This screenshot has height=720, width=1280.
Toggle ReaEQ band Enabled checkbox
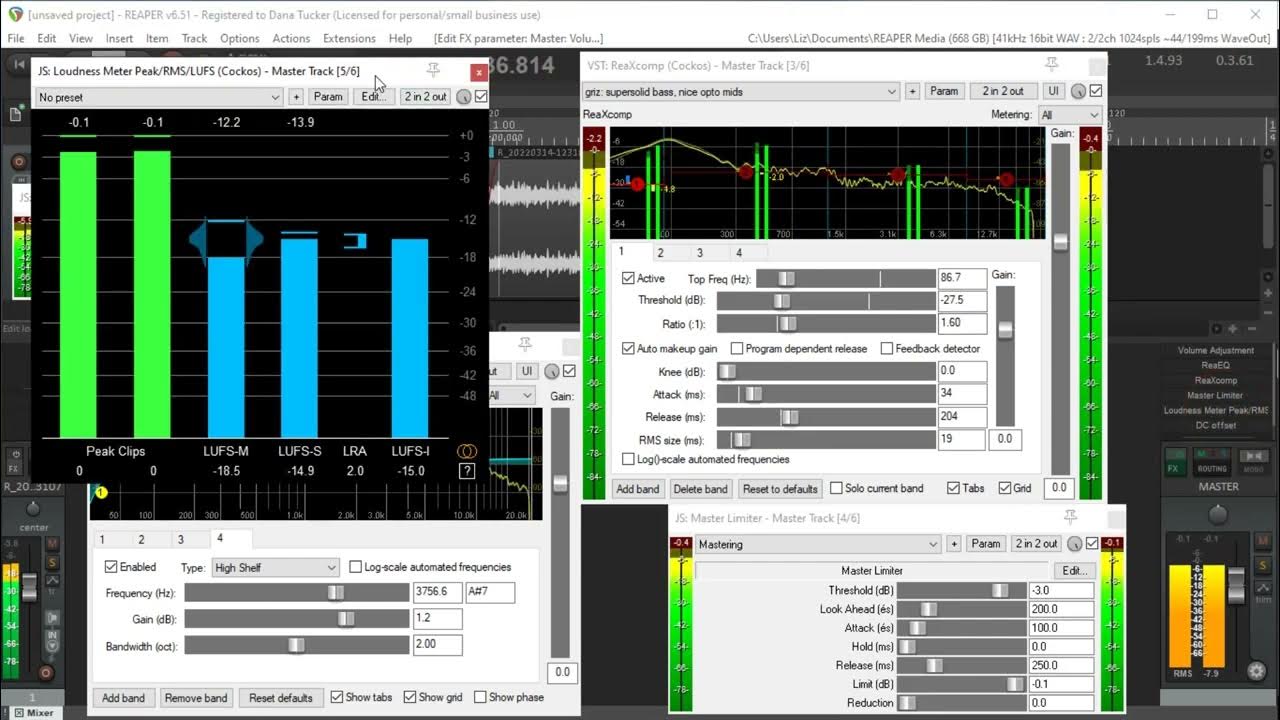[x=111, y=567]
